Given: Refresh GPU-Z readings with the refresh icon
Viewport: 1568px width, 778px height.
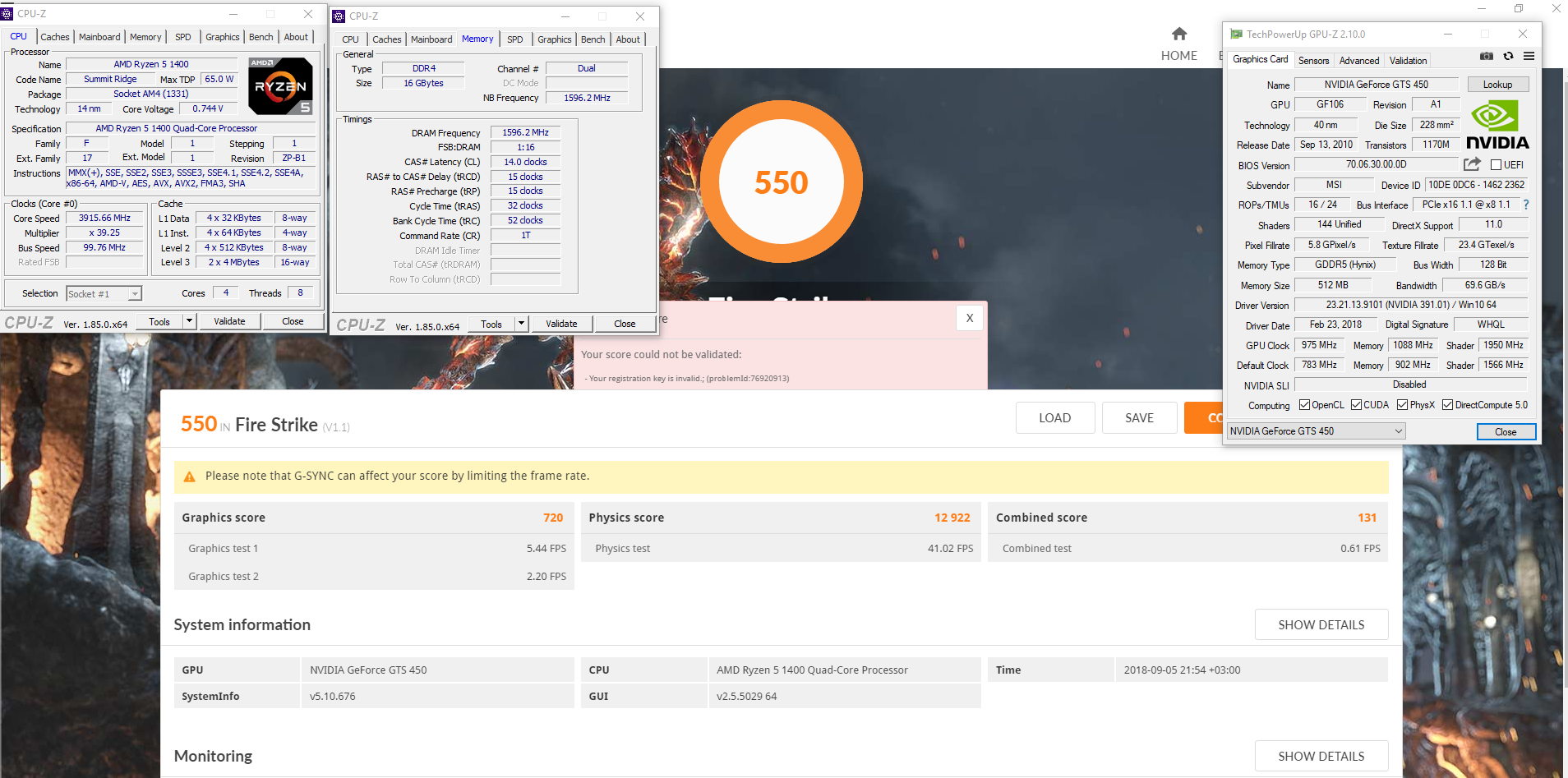Looking at the screenshot, I should (1508, 56).
